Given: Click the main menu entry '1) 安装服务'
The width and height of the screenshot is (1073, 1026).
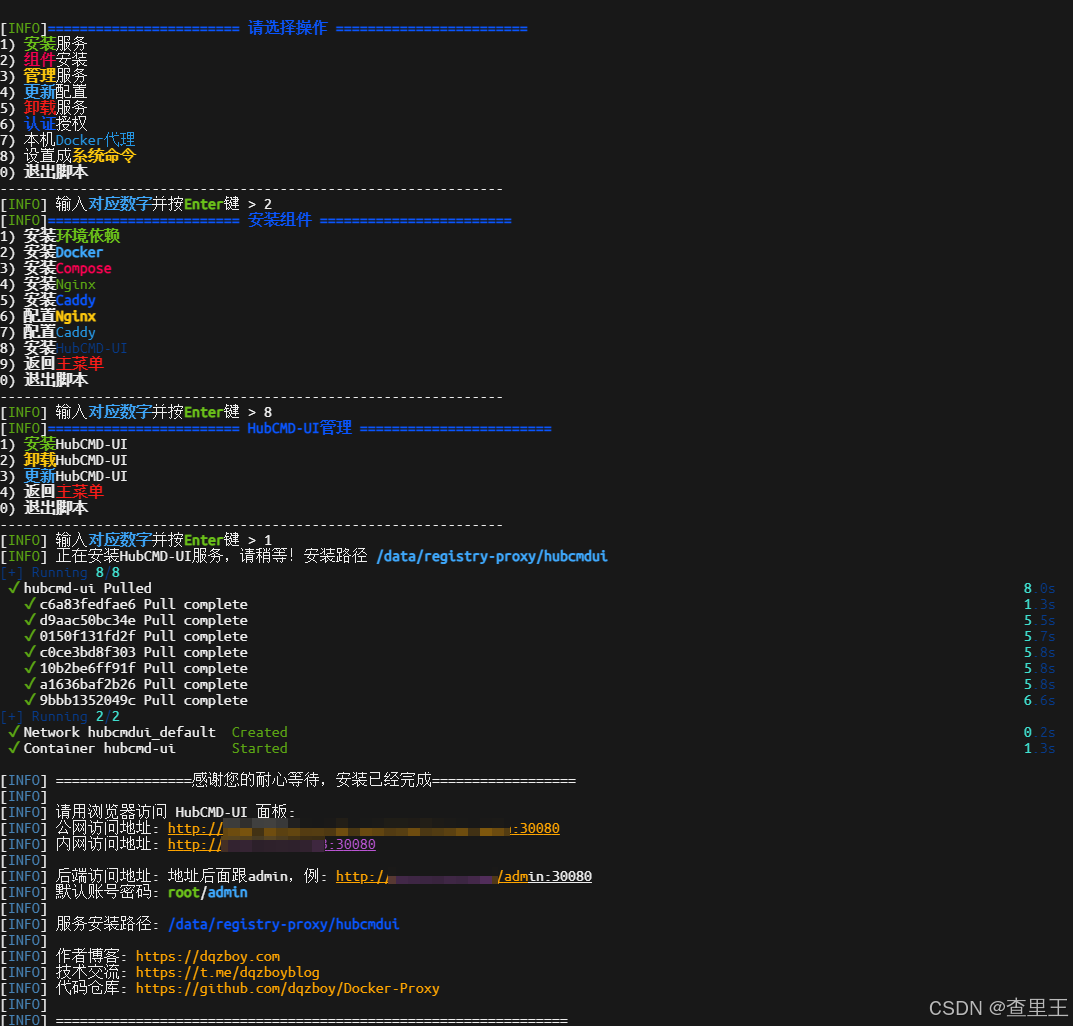Looking at the screenshot, I should [44, 44].
